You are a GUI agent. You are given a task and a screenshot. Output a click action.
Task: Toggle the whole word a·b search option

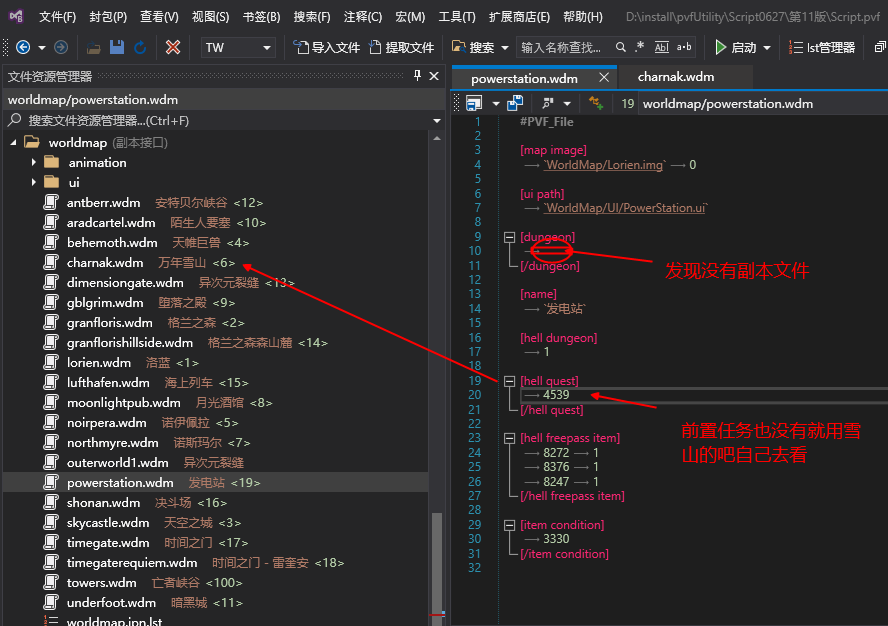pyautogui.click(x=684, y=47)
